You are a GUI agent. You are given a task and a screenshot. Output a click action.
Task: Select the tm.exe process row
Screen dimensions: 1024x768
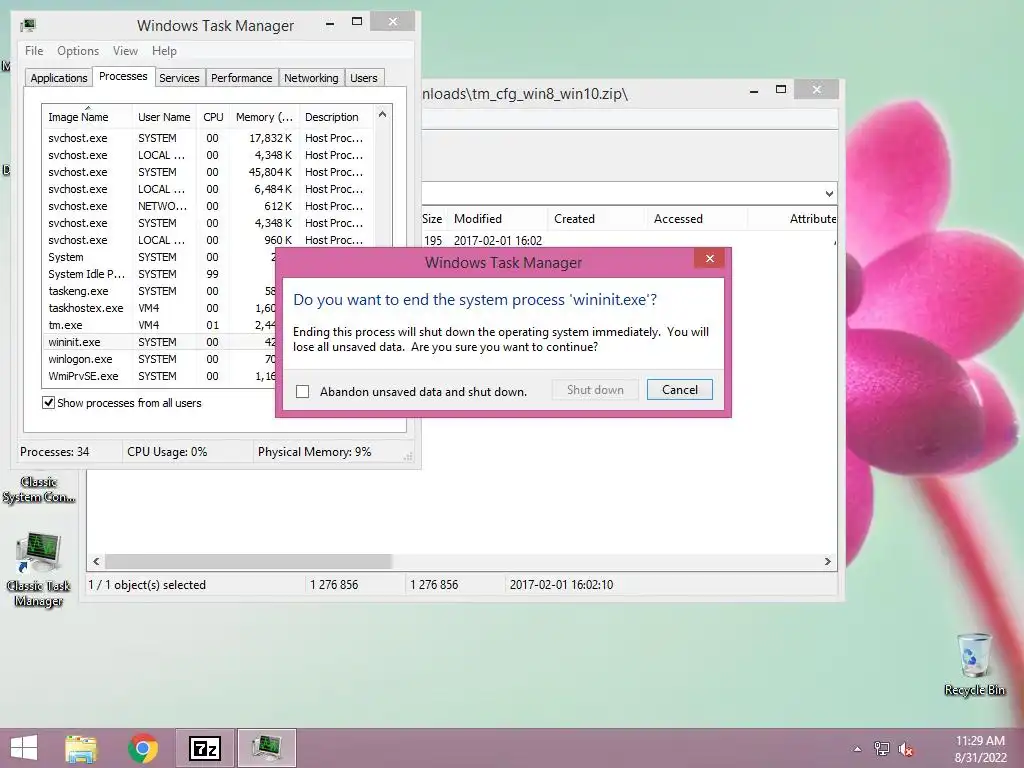pos(160,325)
